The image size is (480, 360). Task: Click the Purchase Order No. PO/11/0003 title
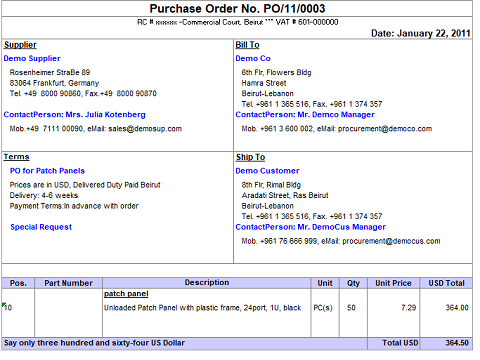tap(237, 9)
